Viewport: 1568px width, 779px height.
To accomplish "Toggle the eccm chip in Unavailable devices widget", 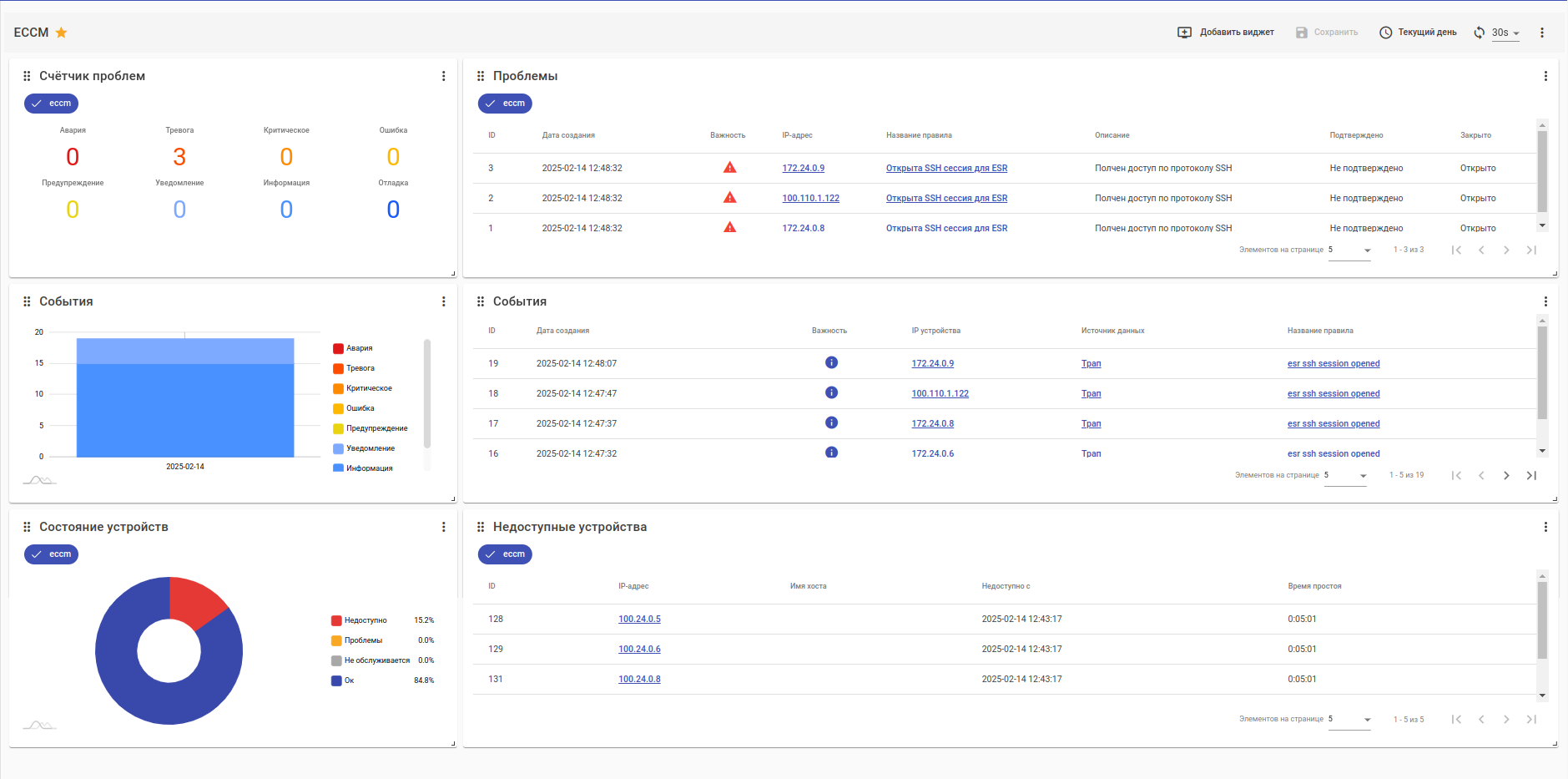I will pos(505,554).
